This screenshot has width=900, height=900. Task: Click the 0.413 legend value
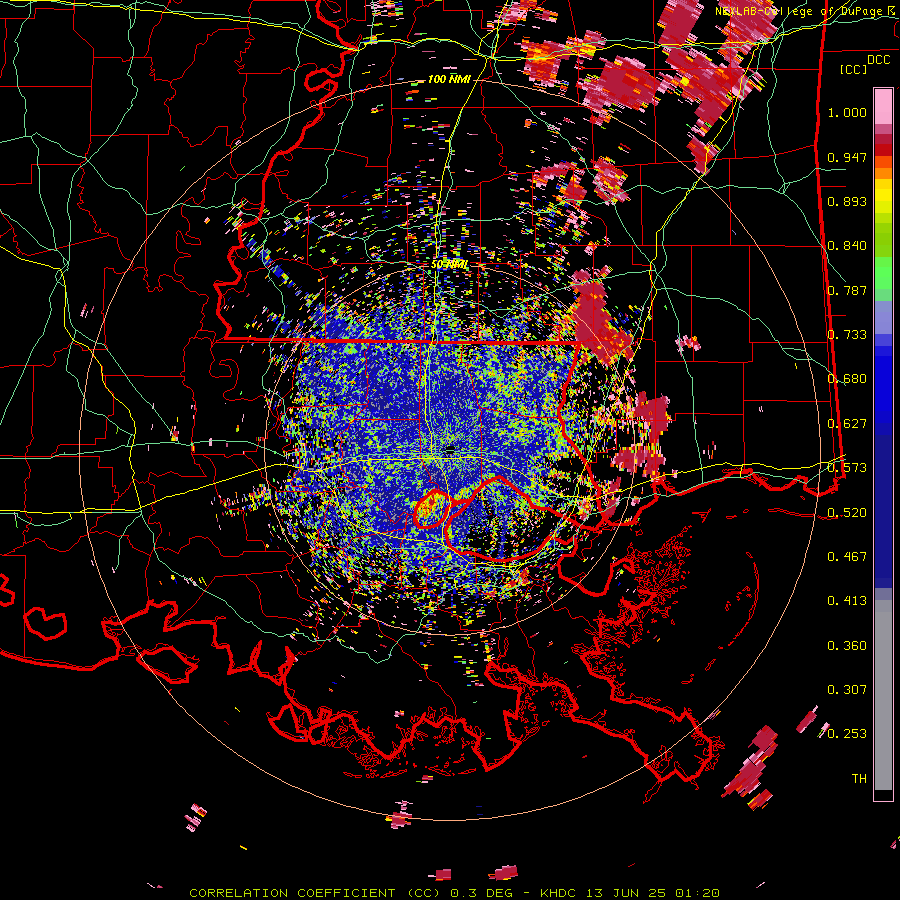click(847, 601)
